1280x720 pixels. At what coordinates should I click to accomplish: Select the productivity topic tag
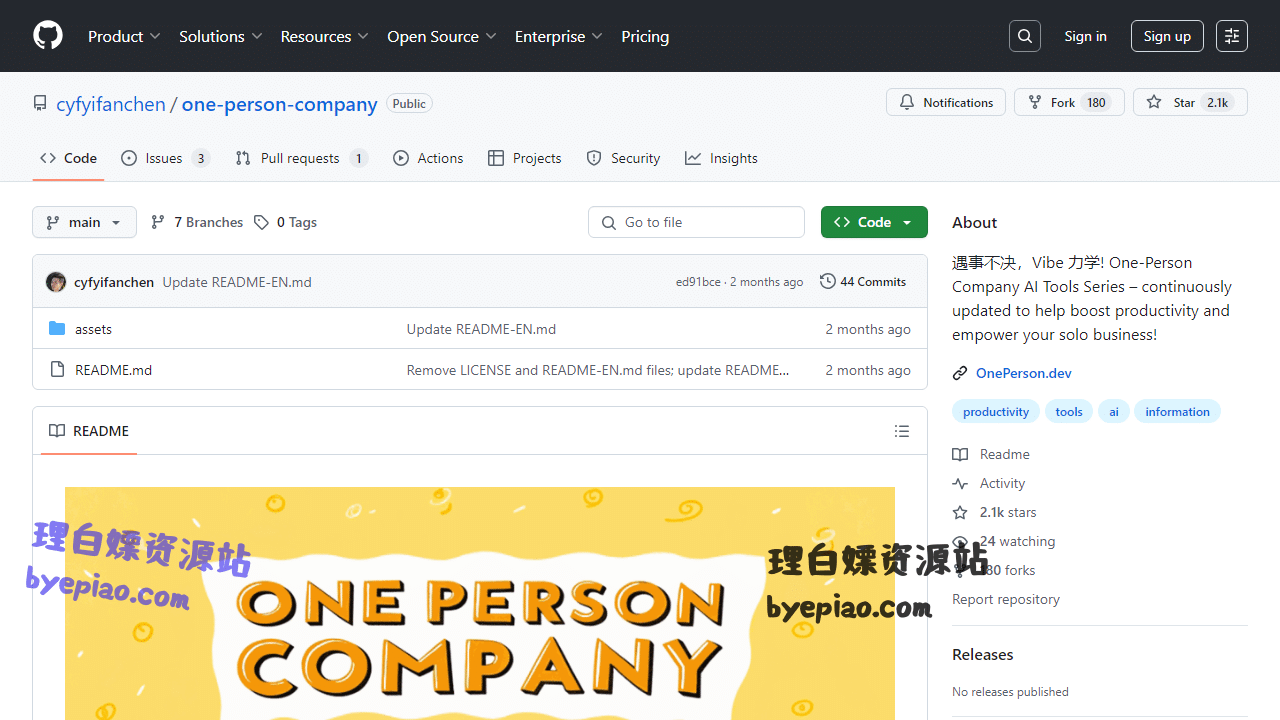[996, 412]
